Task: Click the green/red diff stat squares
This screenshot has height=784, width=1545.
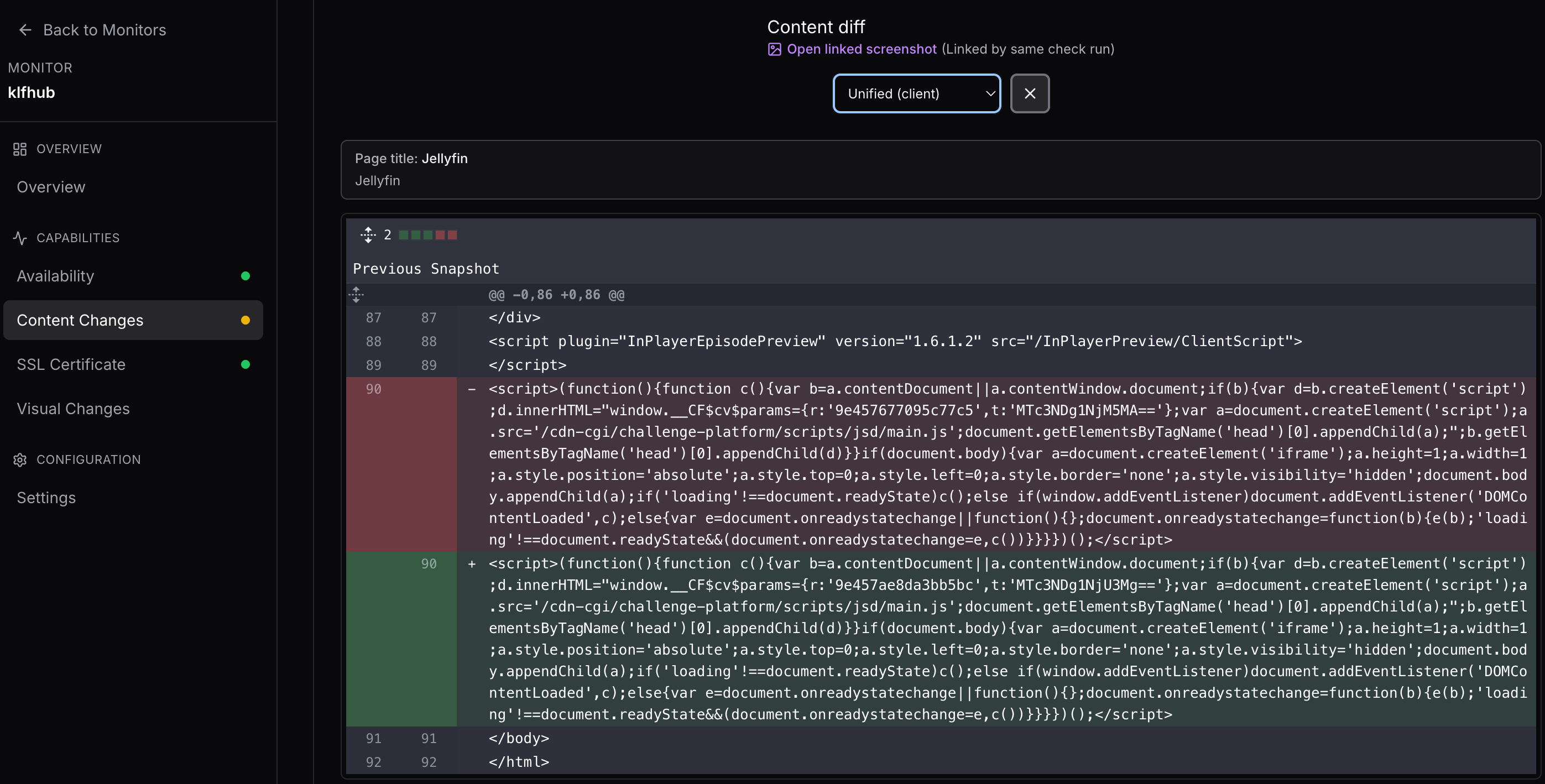Action: [x=427, y=235]
